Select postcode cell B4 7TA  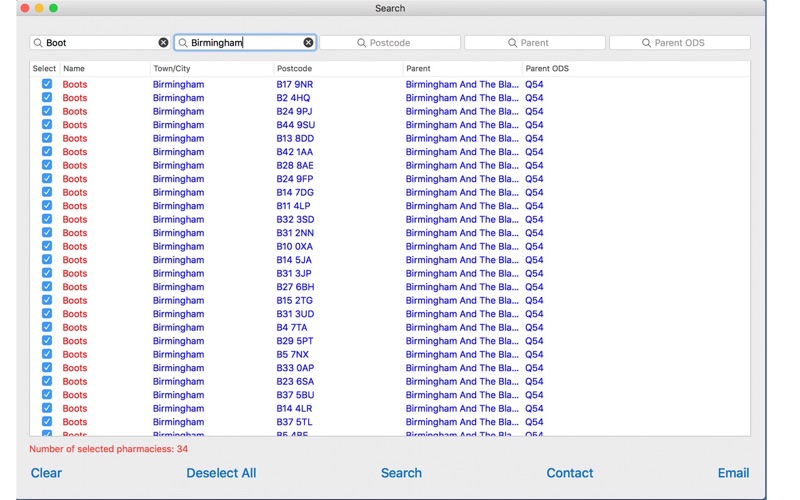click(292, 328)
